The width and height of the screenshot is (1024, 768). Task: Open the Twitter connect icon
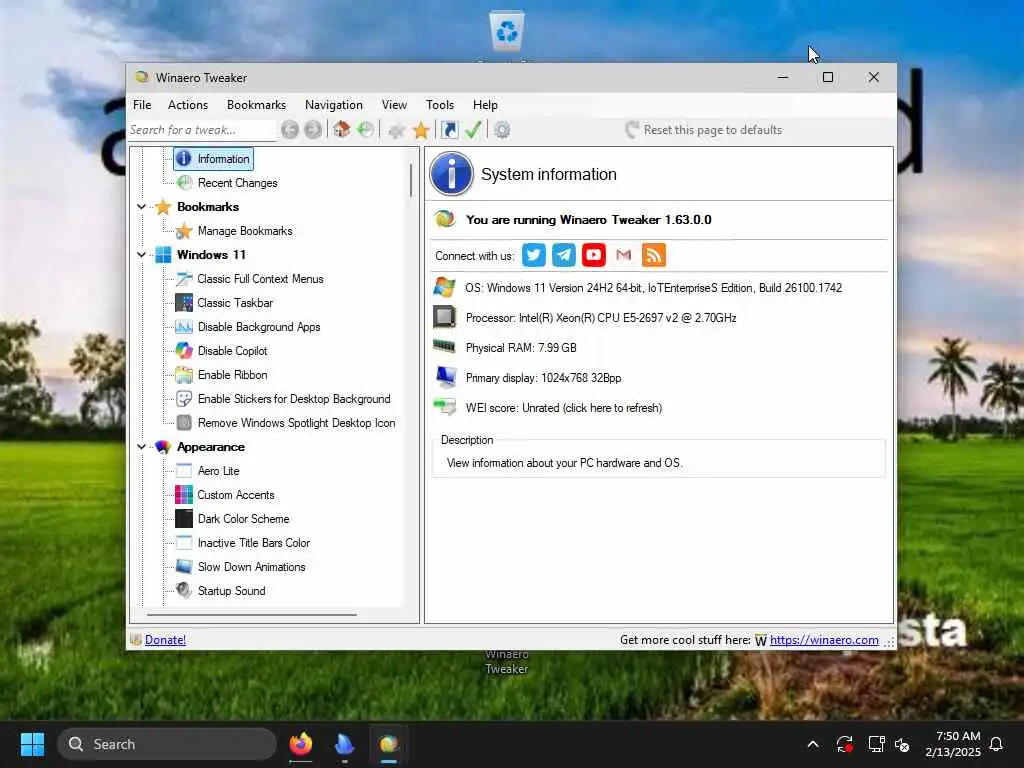coord(534,255)
